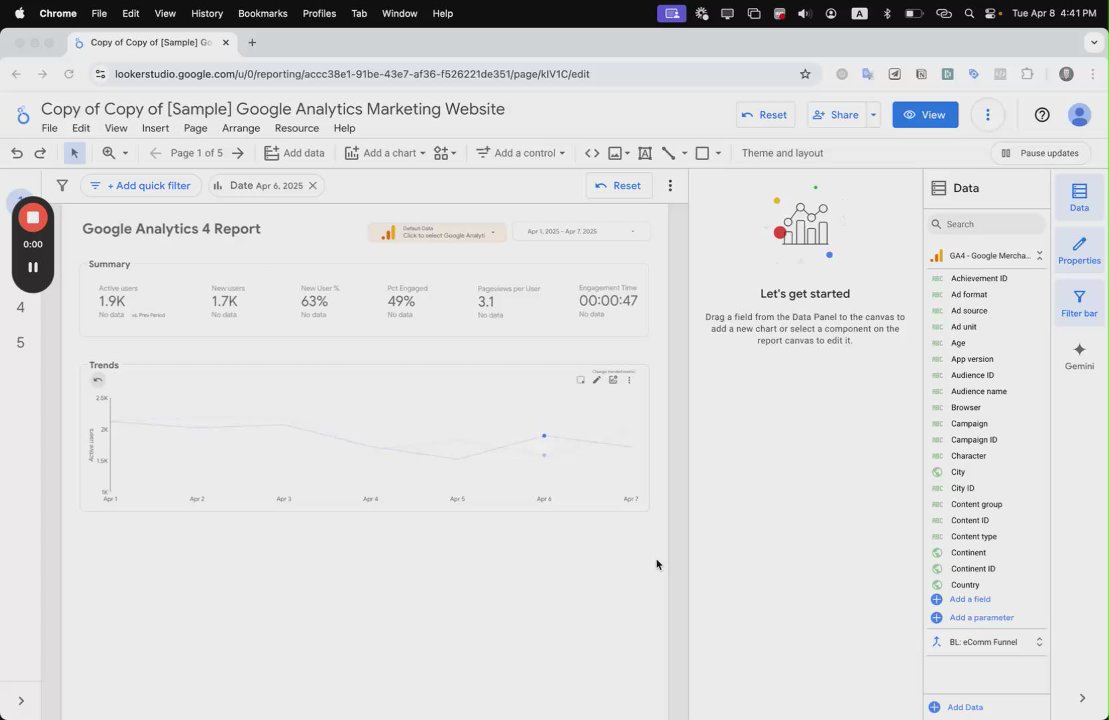Pause the screen recording
Screen dimensions: 1109x720
coord(33,267)
